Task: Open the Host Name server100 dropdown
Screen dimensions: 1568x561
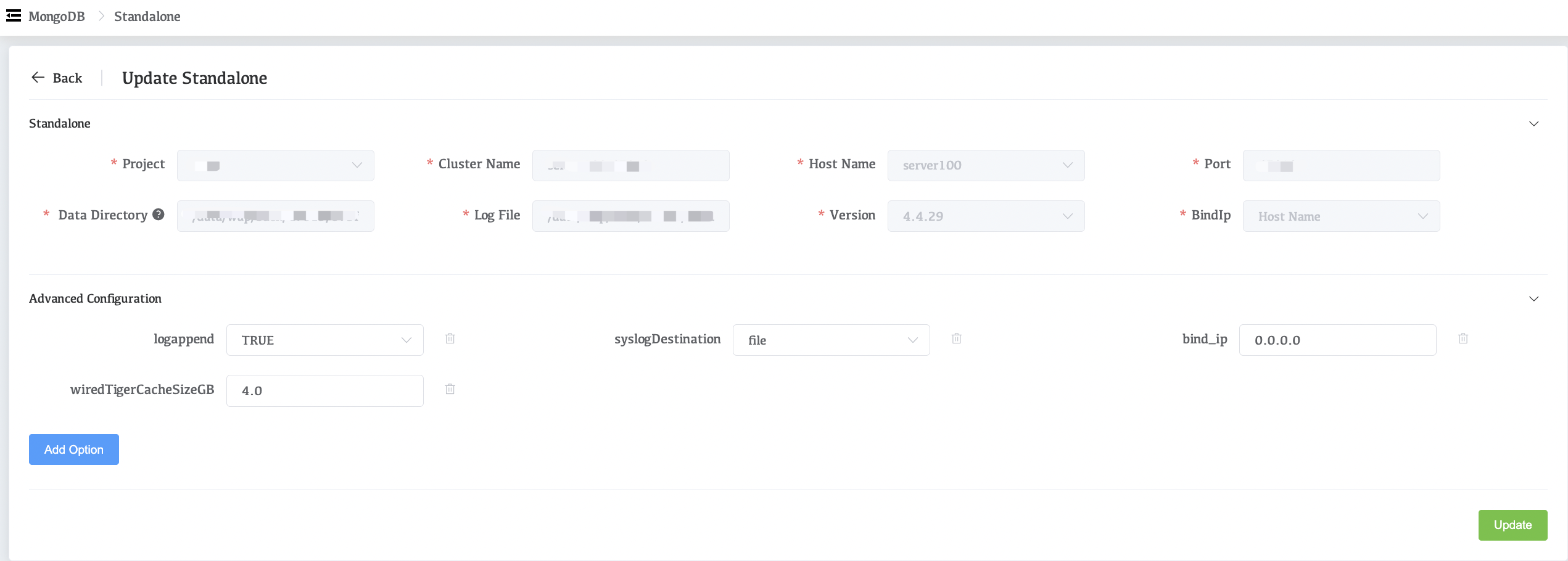Action: coord(986,165)
